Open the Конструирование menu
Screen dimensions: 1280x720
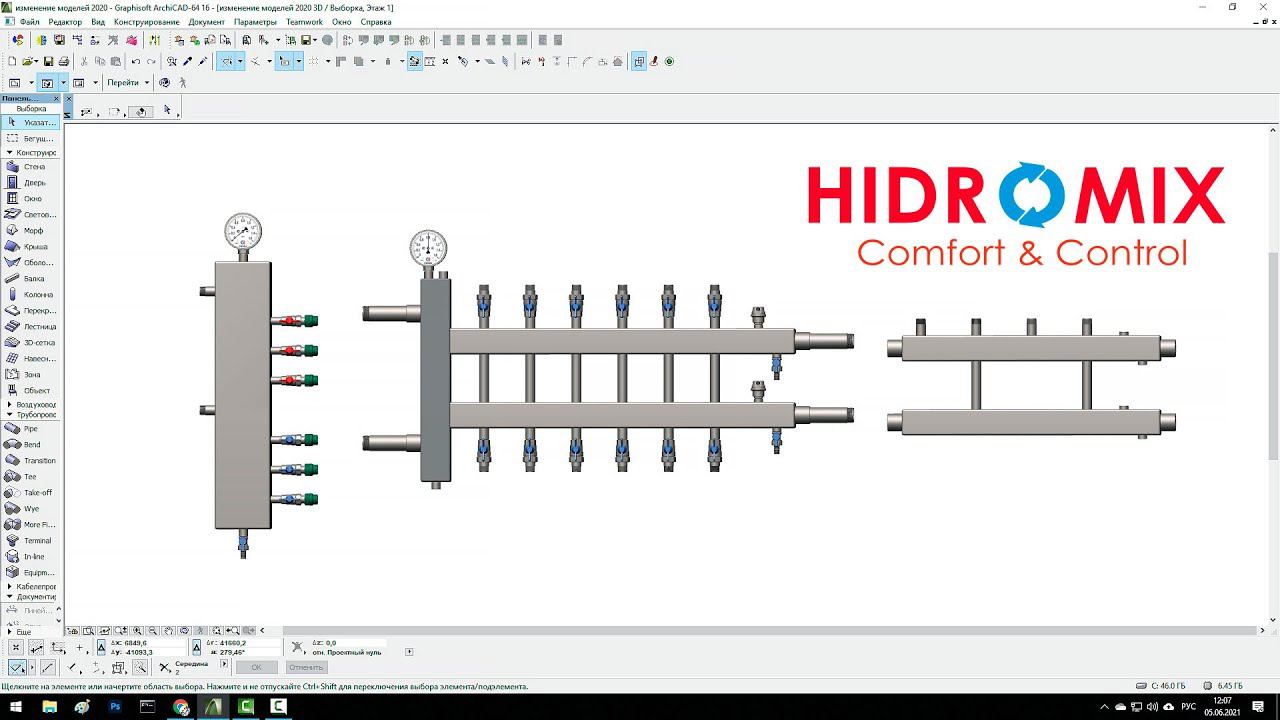(147, 21)
